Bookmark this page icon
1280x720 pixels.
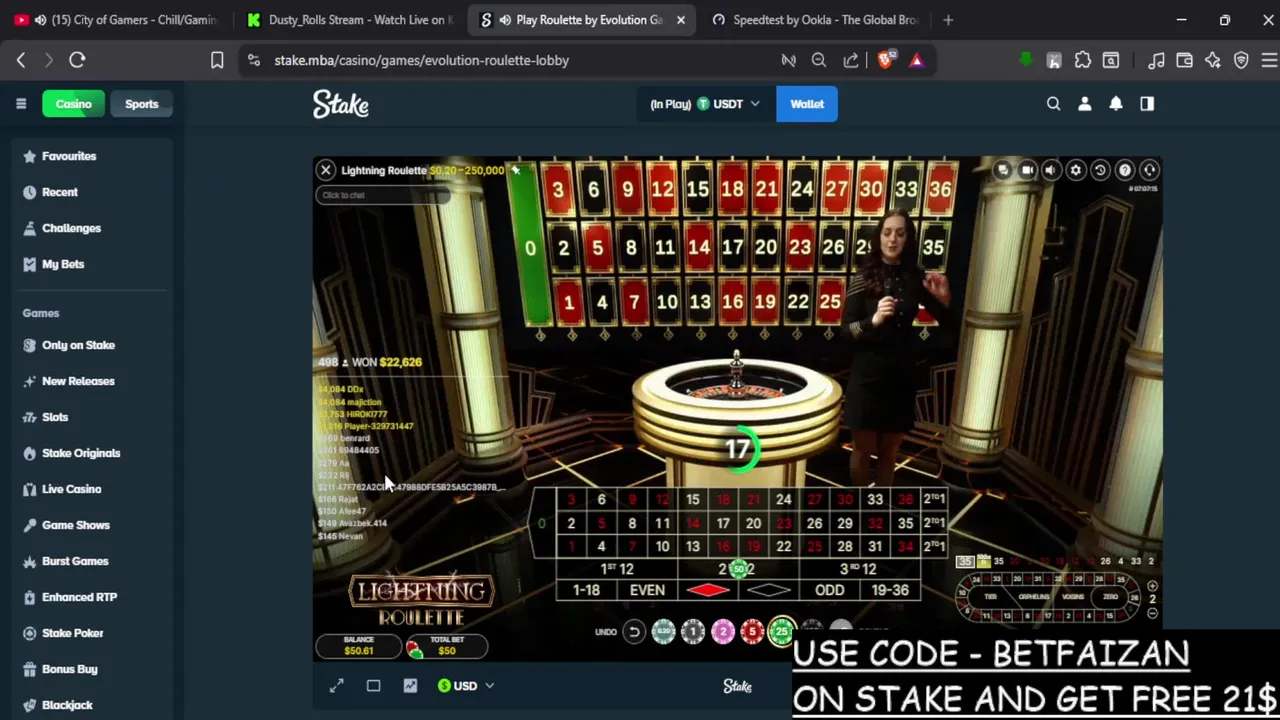[x=217, y=60]
